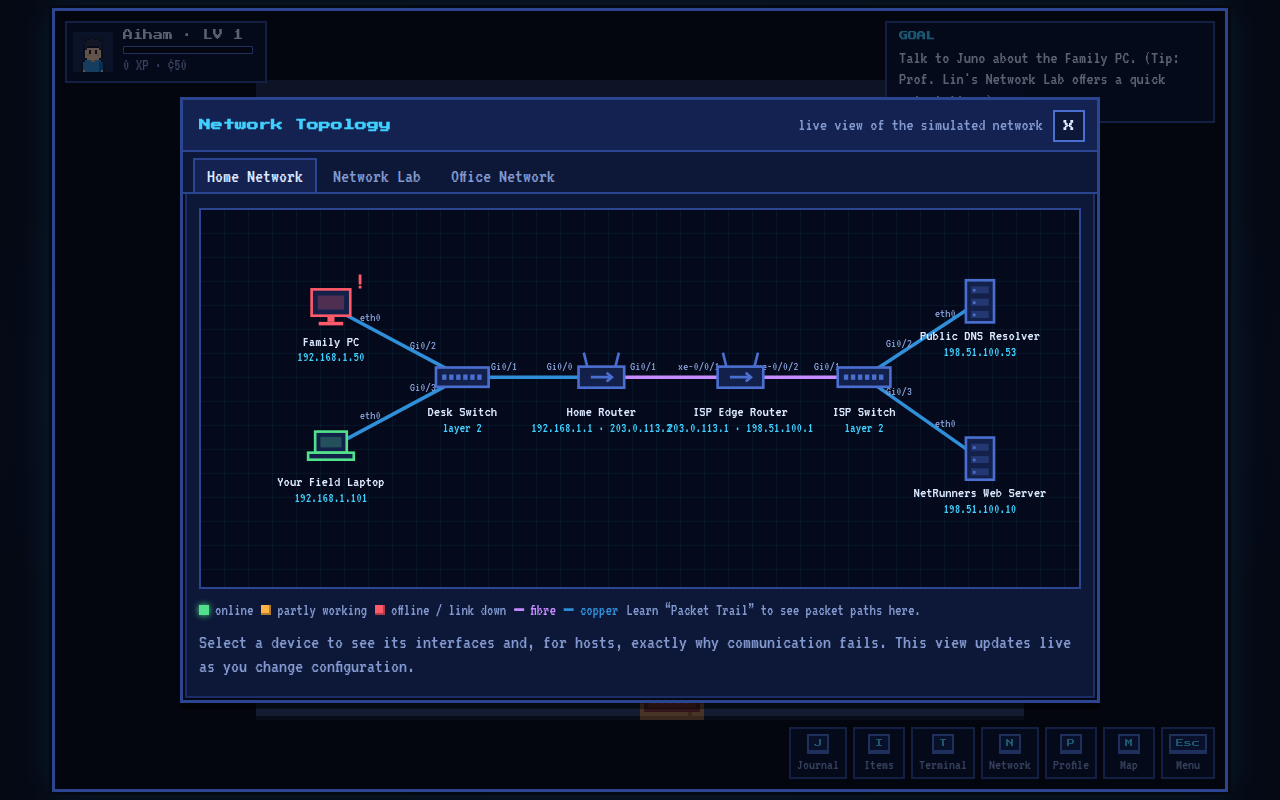Click the live view of the simulated network text
Image resolution: width=1280 pixels, height=800 pixels.
(x=920, y=125)
